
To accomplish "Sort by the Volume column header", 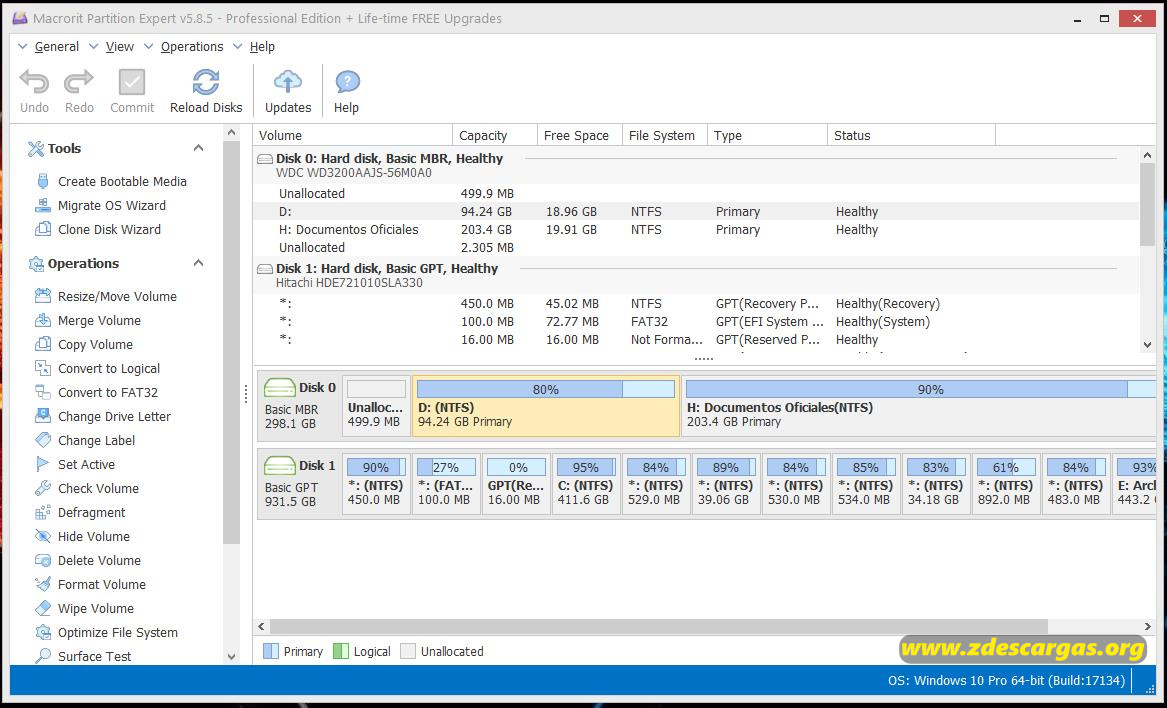I will coord(353,135).
